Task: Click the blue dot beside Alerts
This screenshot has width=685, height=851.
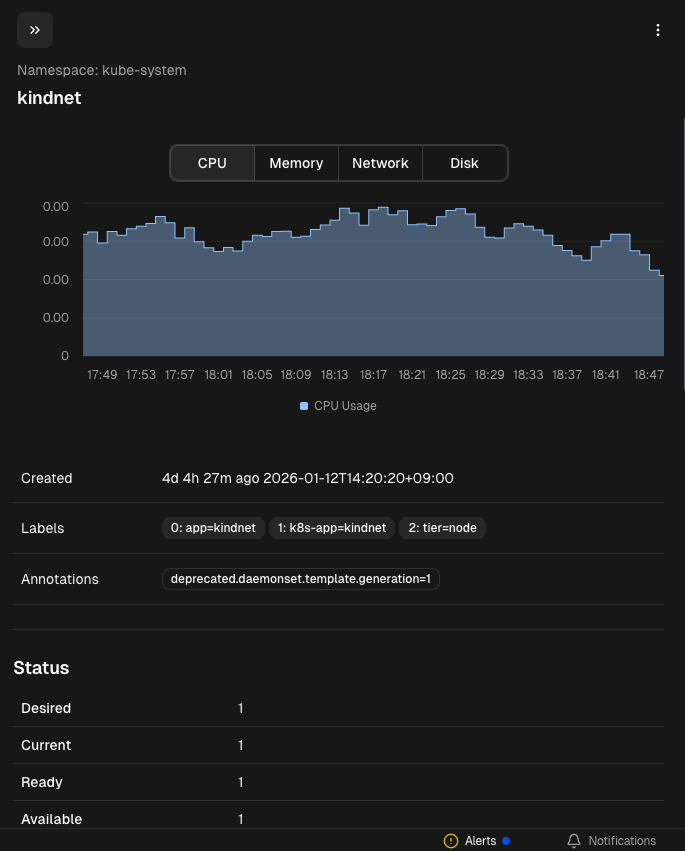Action: [x=506, y=841]
